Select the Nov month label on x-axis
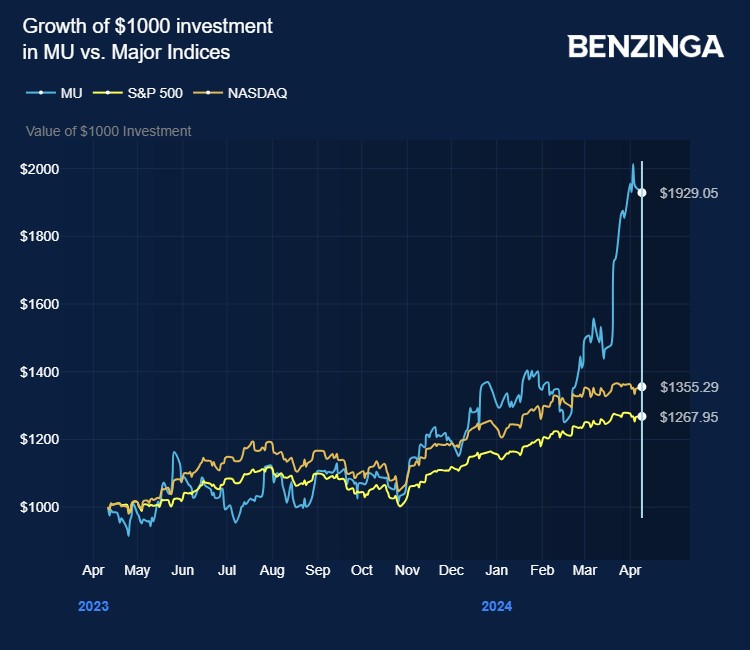 pyautogui.click(x=407, y=570)
